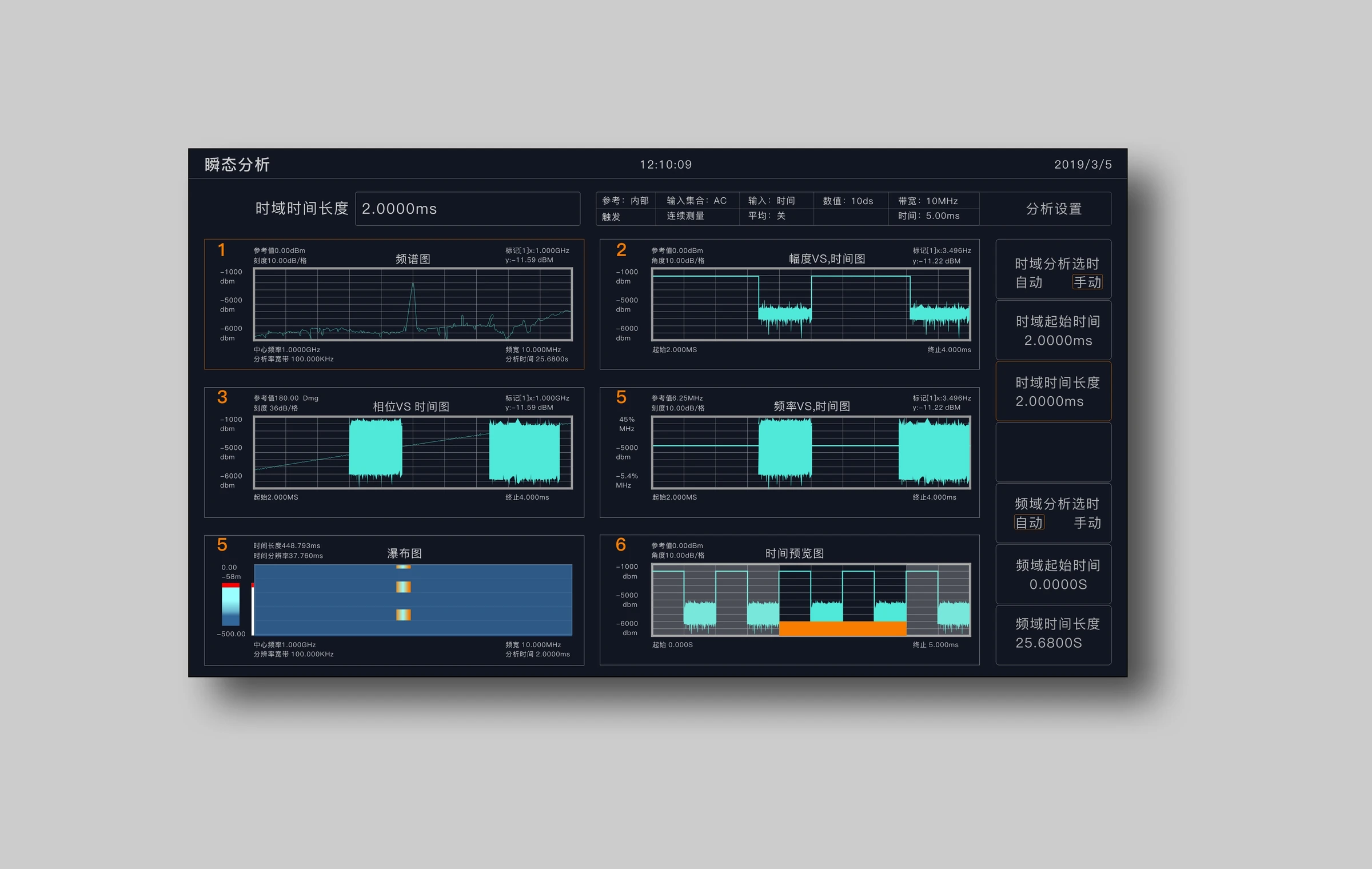Click the 时域起始时间 2.0000ms button
The image size is (1372, 869).
[x=1054, y=330]
